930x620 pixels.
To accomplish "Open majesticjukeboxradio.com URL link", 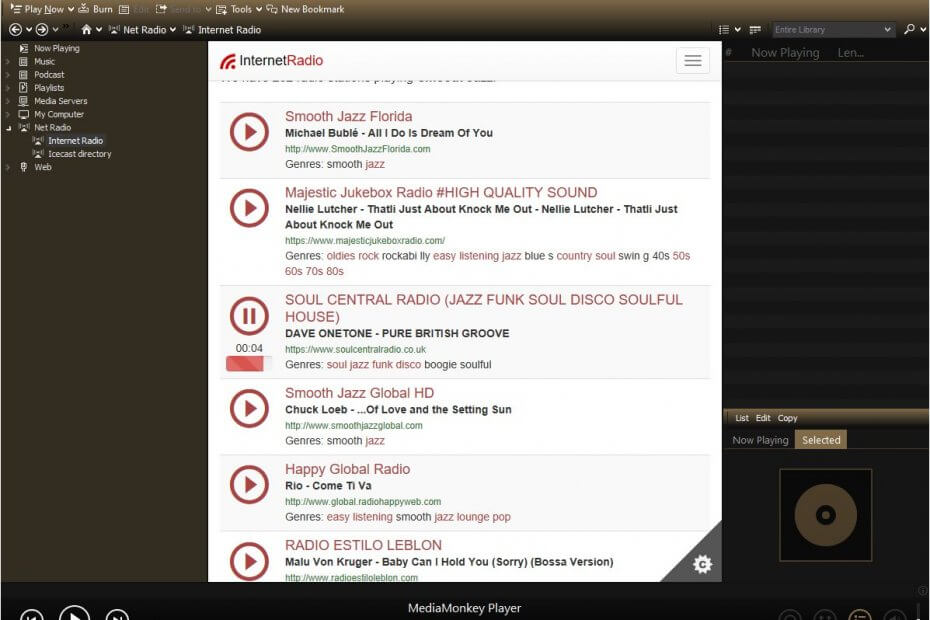I will click(x=365, y=241).
